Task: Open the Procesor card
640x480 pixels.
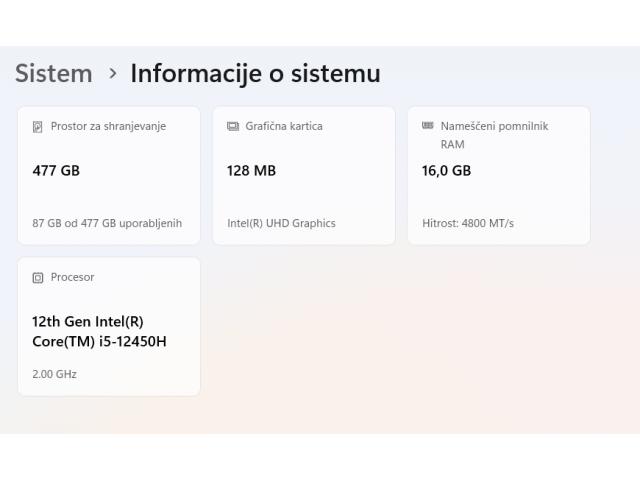Action: click(109, 326)
